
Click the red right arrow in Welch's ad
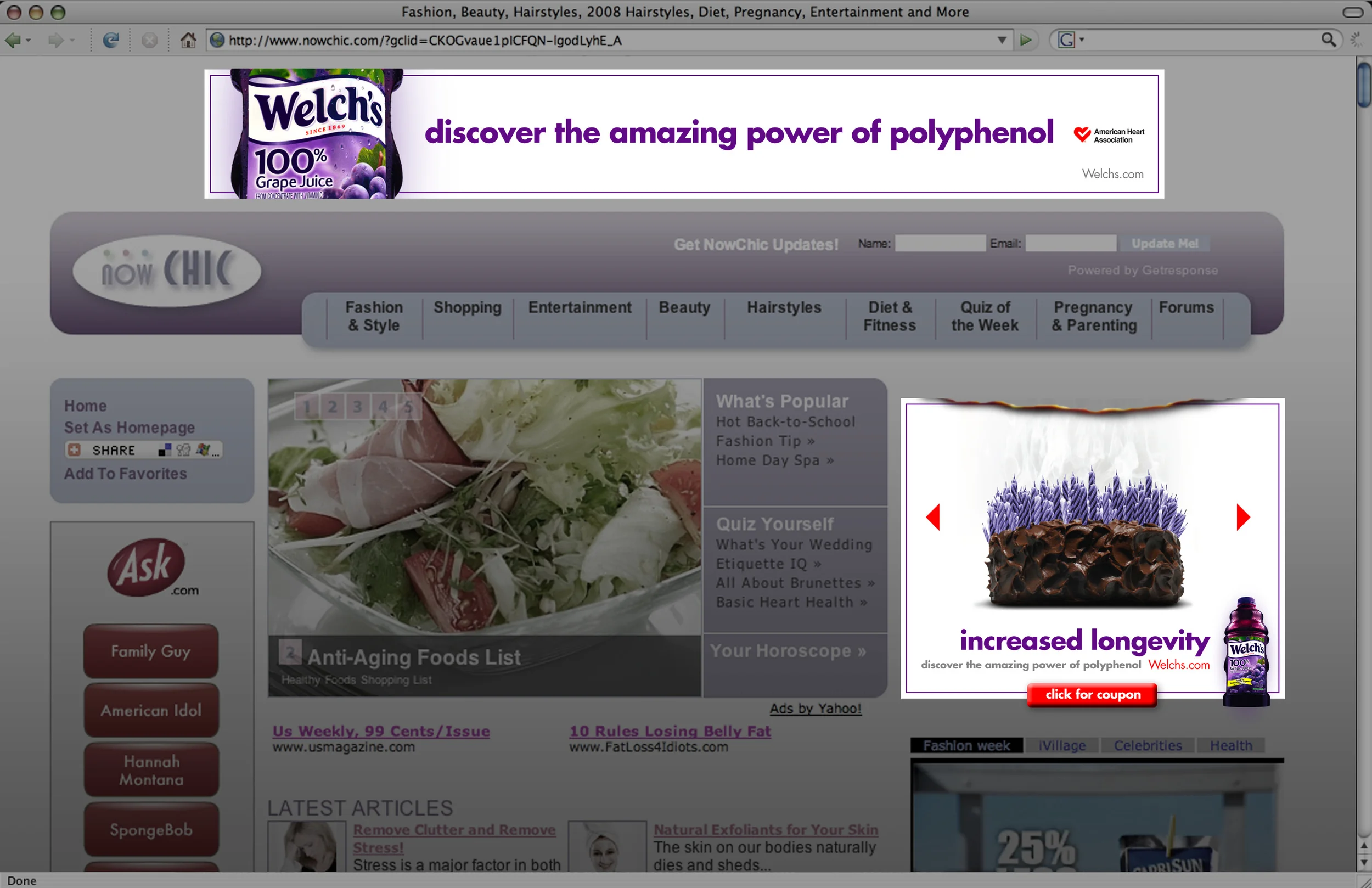1244,517
